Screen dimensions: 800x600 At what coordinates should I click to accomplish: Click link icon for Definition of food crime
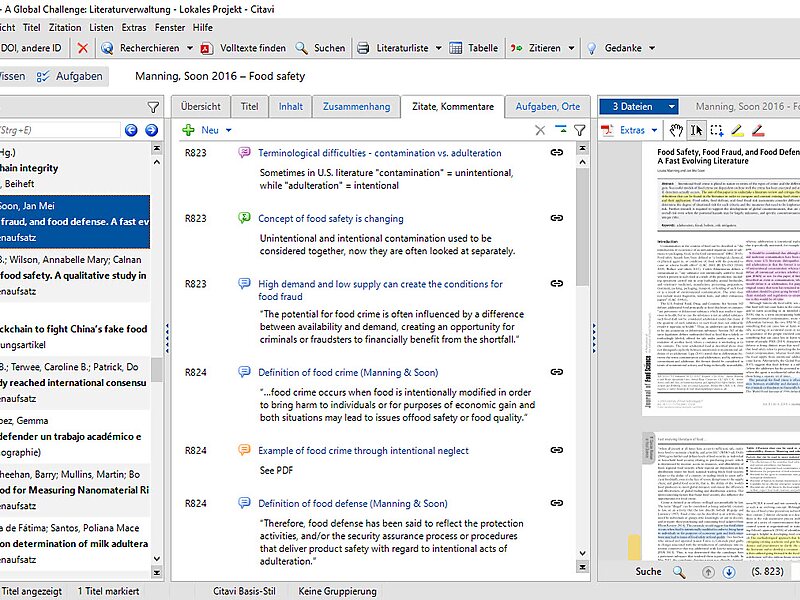(x=557, y=372)
